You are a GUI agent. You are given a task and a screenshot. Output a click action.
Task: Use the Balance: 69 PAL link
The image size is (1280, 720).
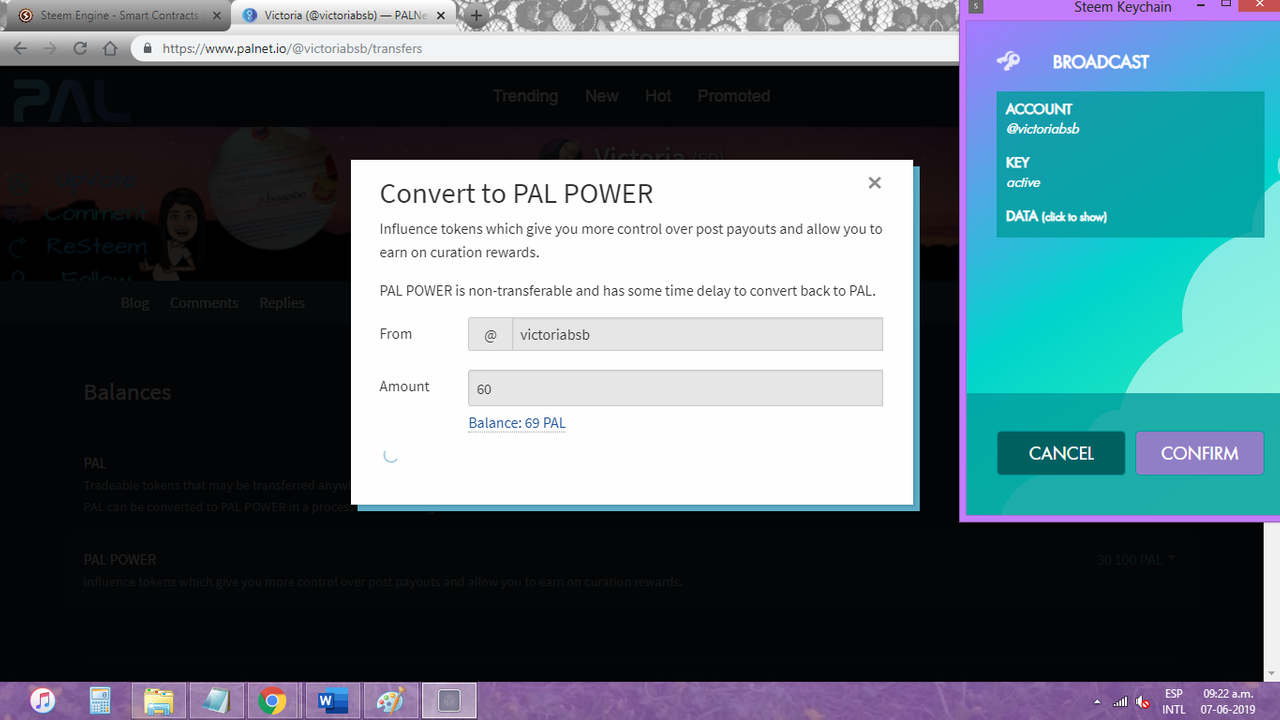tap(517, 423)
